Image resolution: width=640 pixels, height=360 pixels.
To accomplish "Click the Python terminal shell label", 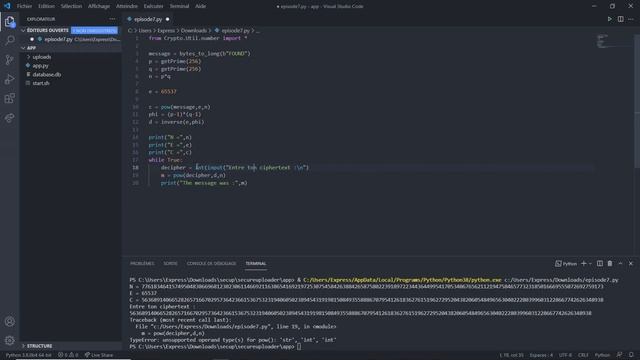I will 566,264.
